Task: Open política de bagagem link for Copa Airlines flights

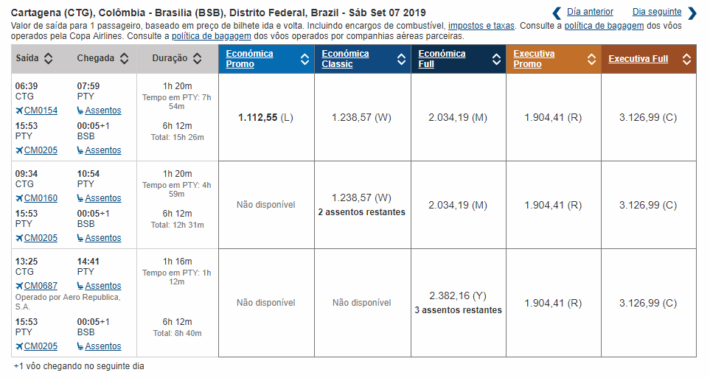Action: [x=604, y=26]
